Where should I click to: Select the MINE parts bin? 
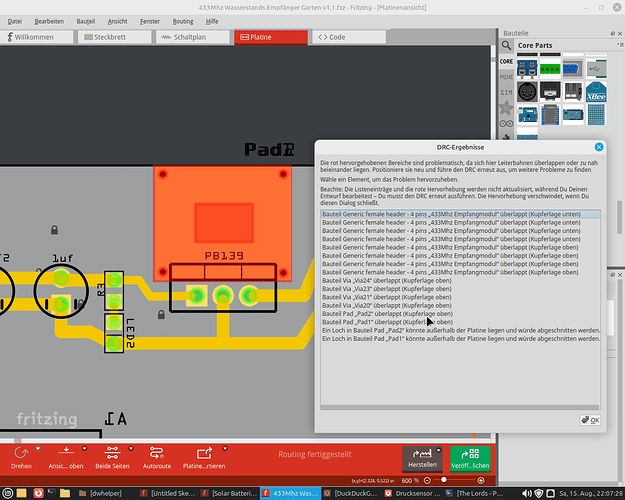point(506,77)
